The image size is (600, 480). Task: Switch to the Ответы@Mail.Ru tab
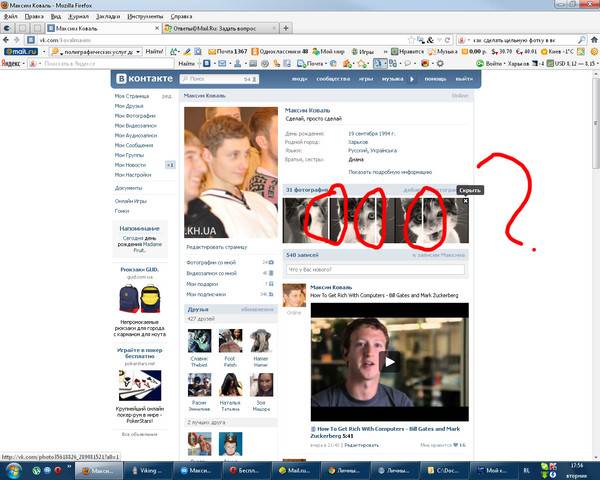tap(220, 28)
